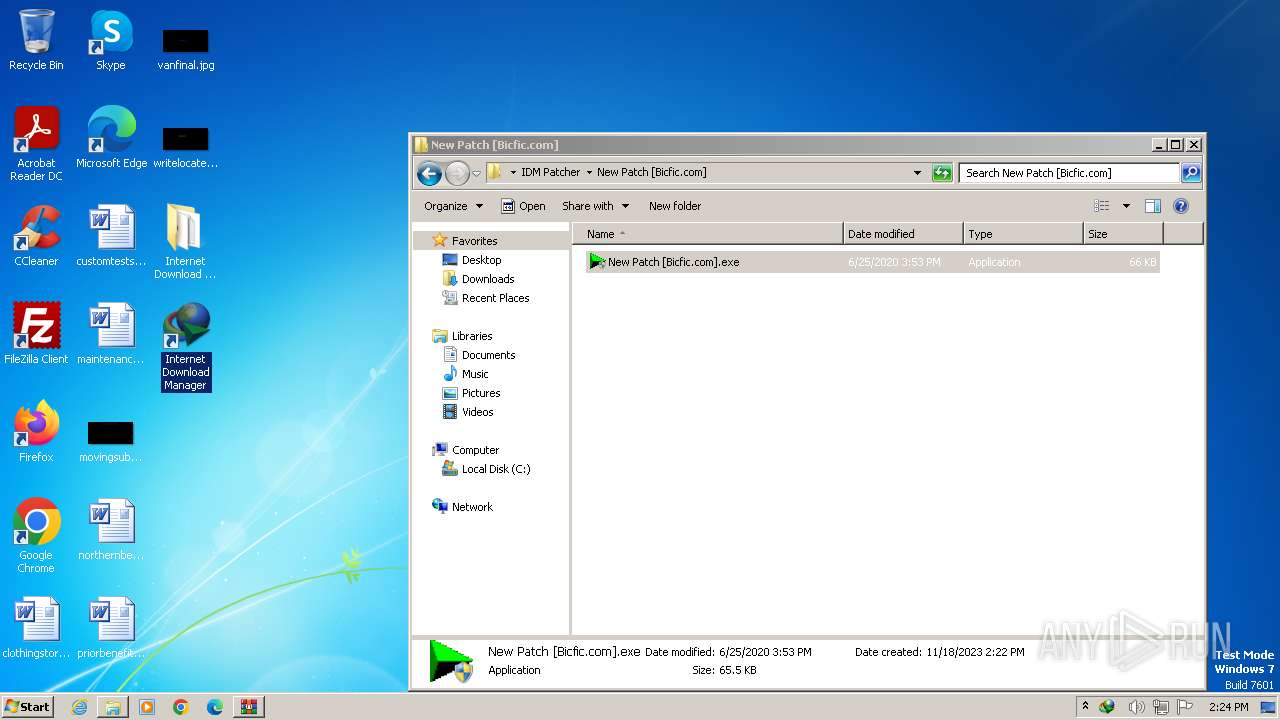This screenshot has height=720, width=1280.
Task: Open WinRAR taskbar button
Action: tap(249, 707)
